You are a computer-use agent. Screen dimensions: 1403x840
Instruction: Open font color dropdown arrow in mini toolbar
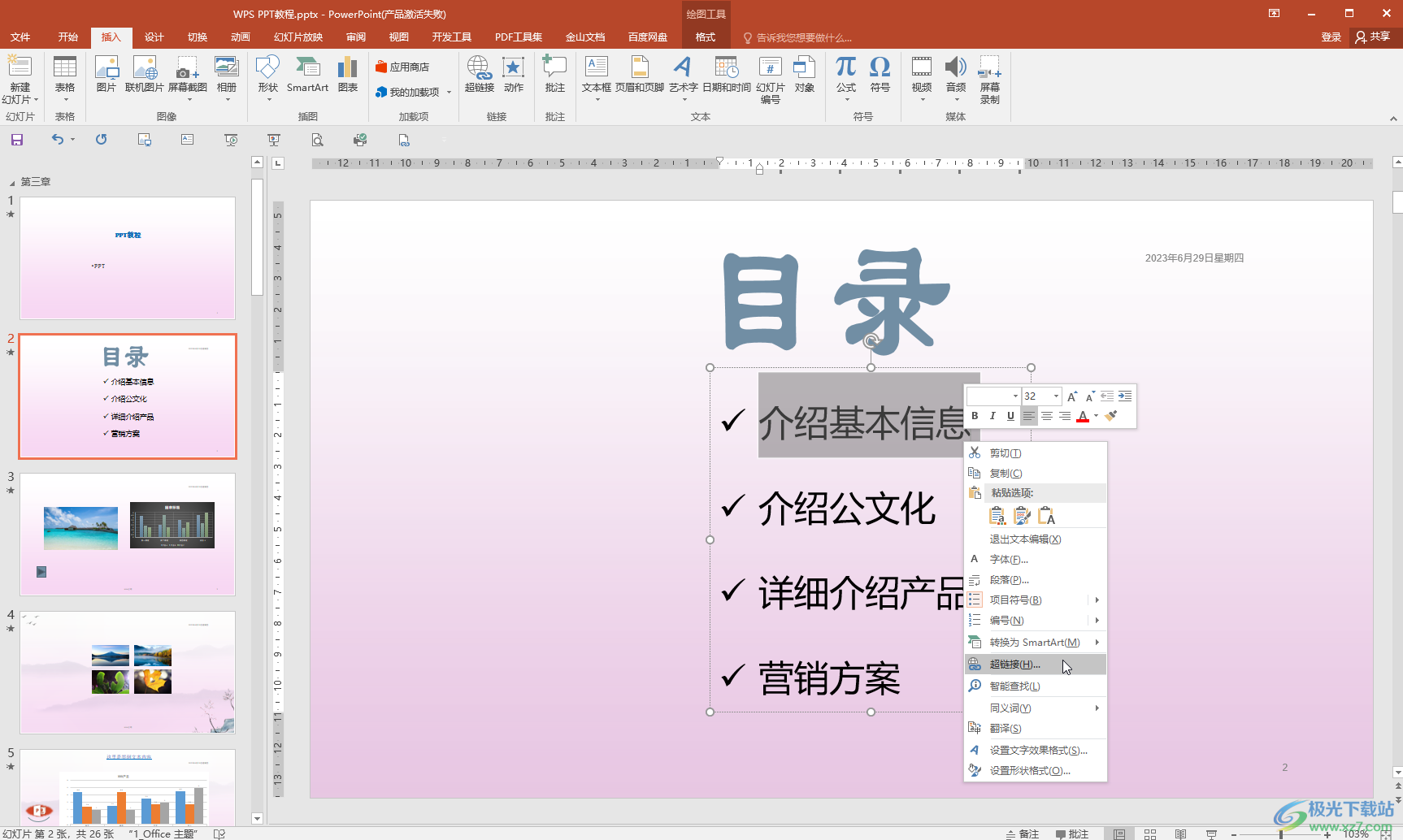[x=1097, y=416]
